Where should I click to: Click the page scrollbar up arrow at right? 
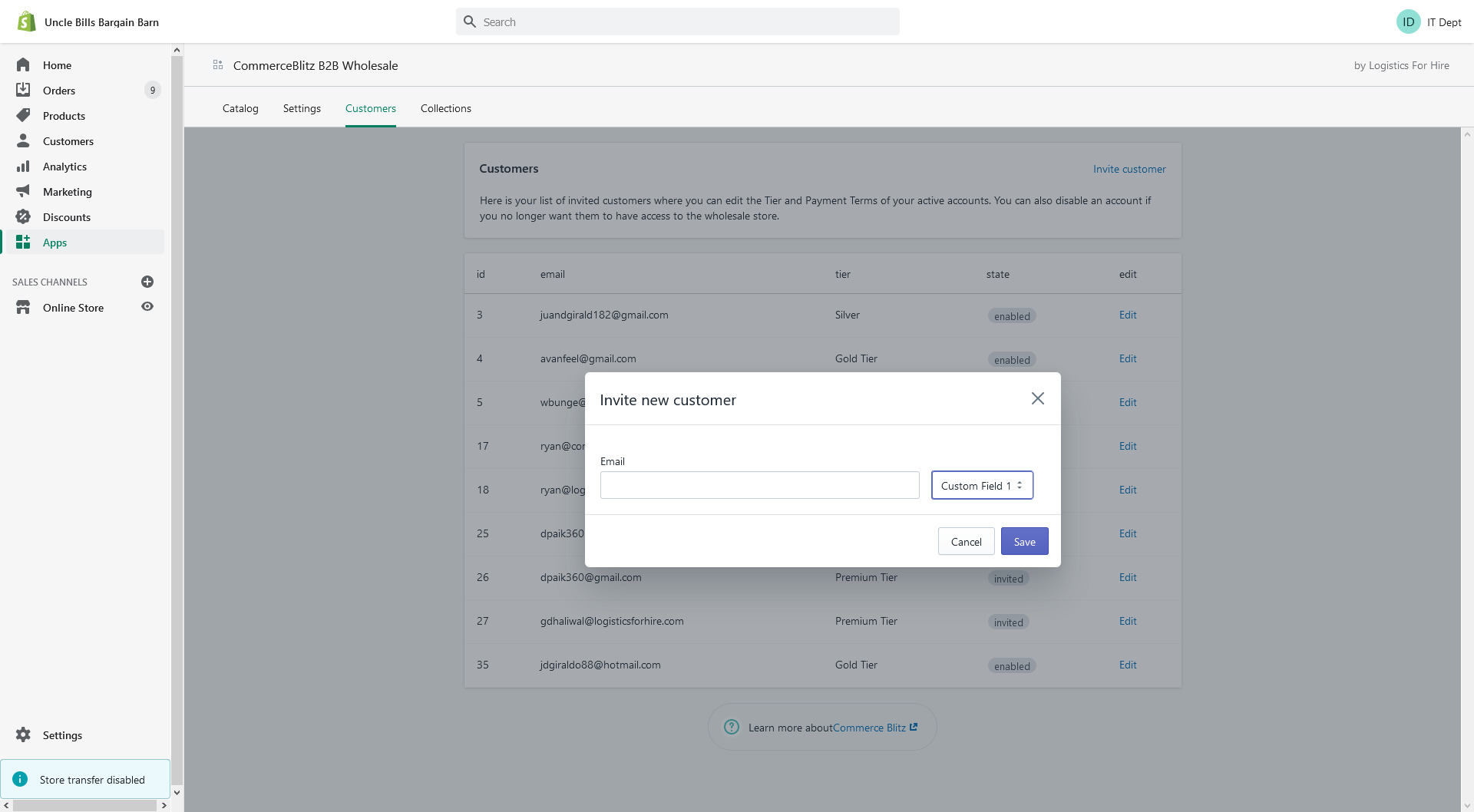coord(1467,134)
